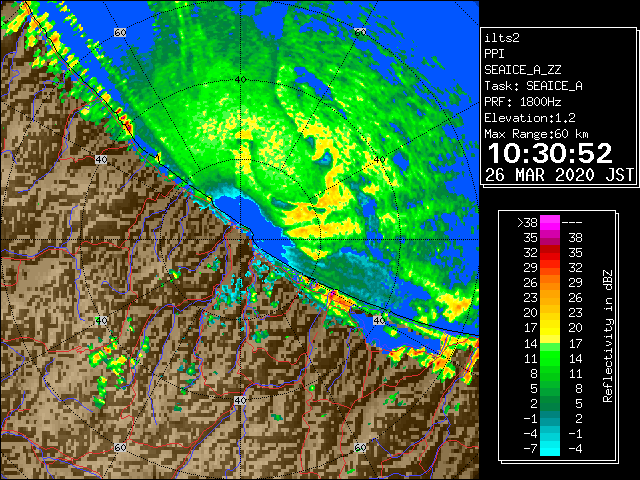Select the 'SEAICE_A_ZZ' product text
The image size is (640, 480).
point(522,70)
